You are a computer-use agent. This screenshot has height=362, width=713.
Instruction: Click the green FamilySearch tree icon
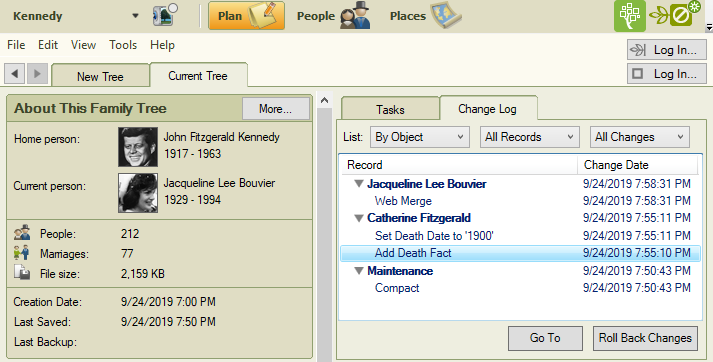630,16
